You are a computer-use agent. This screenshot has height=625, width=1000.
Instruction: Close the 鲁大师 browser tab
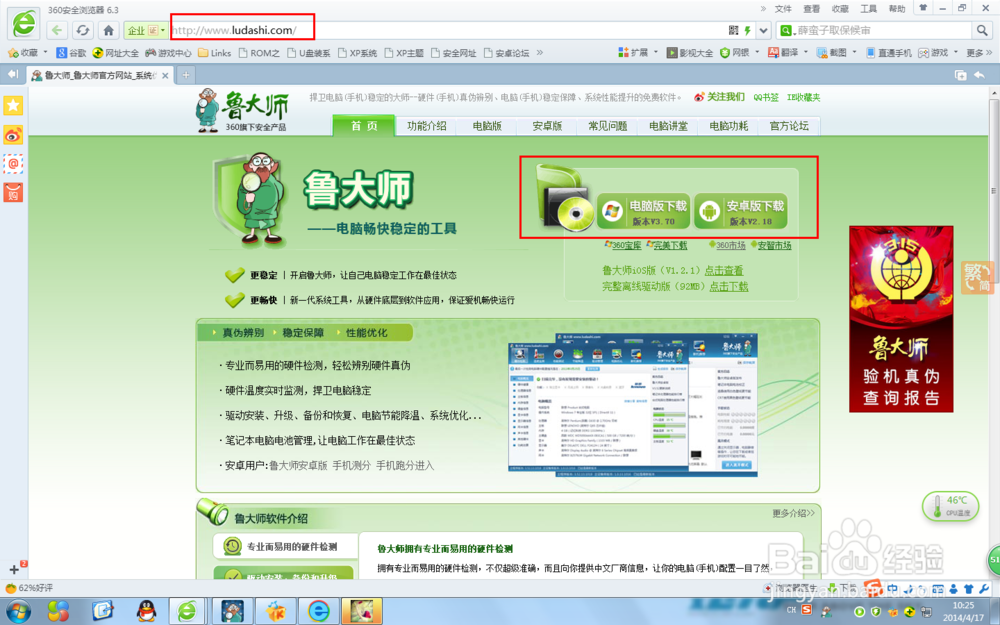(165, 75)
